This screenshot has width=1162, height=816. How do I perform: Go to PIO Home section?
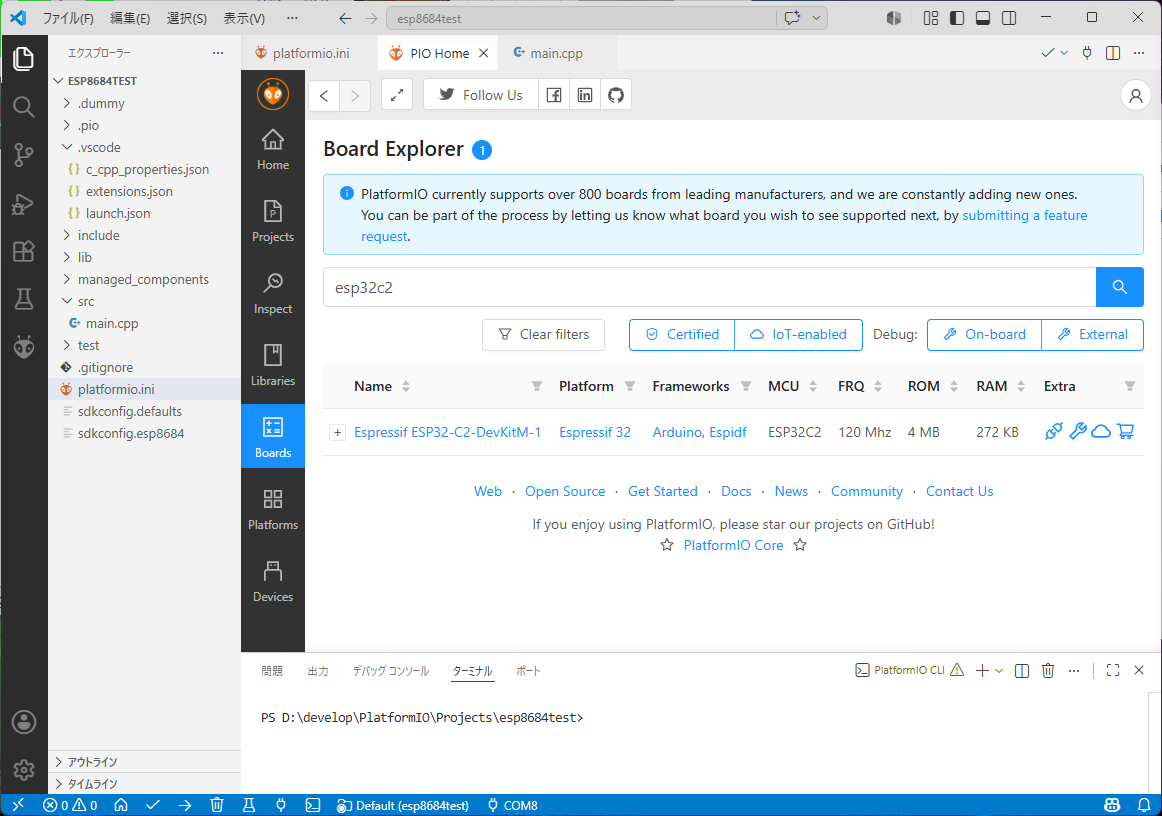click(x=273, y=149)
